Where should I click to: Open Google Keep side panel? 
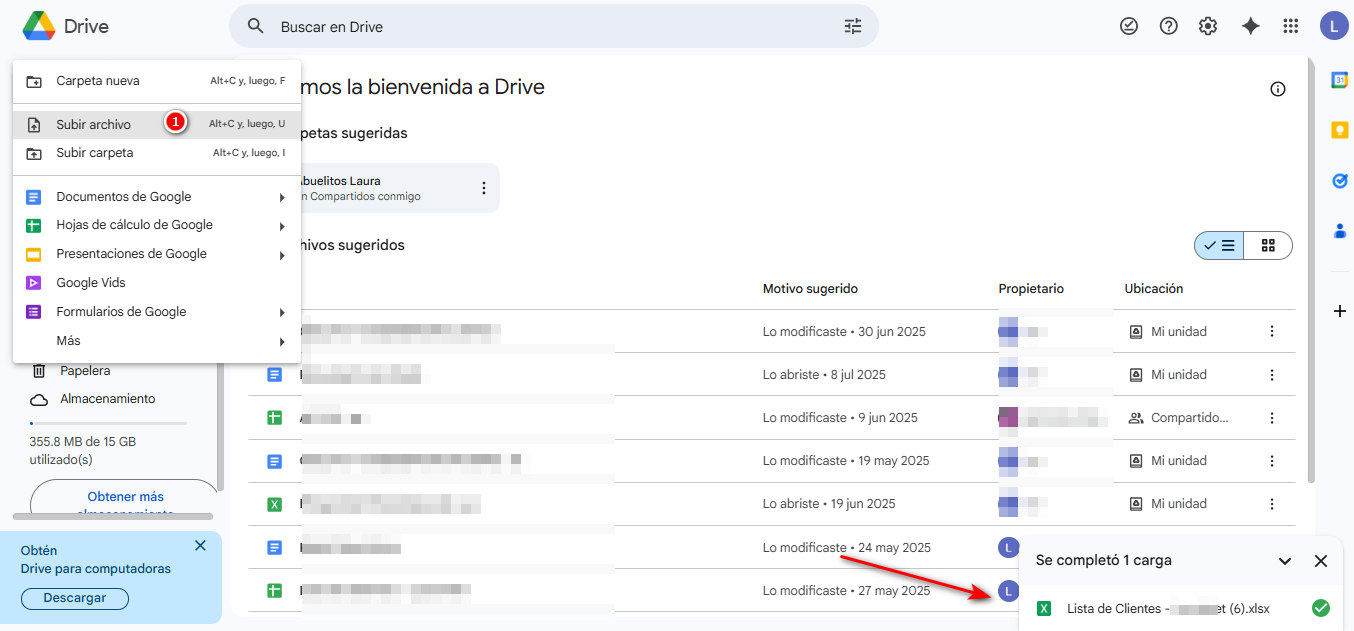point(1340,130)
